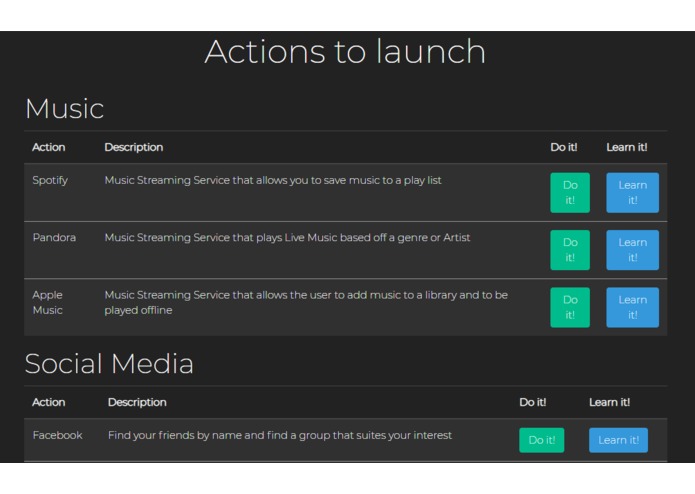Screen dimensions: 695x494
Task: Click 'Description' column header in Music table
Action: [133, 147]
